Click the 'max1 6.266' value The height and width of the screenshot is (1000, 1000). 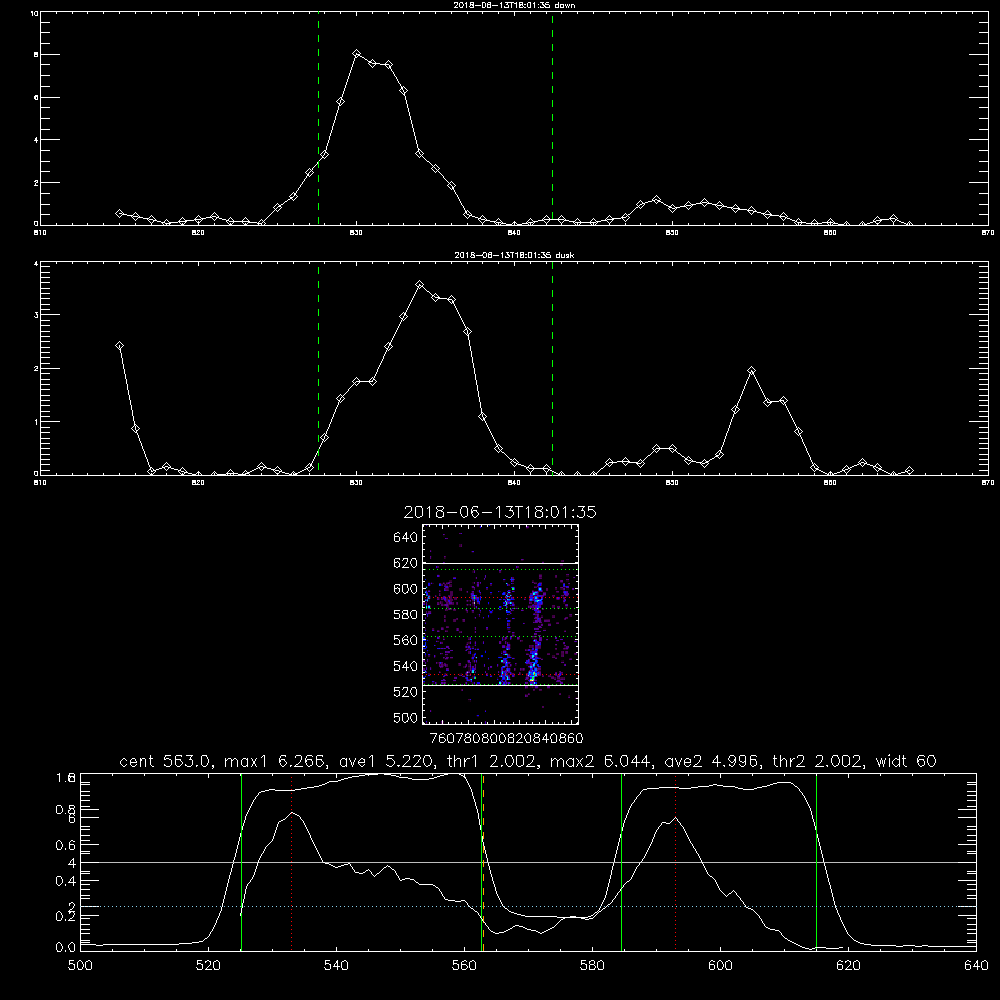275,761
